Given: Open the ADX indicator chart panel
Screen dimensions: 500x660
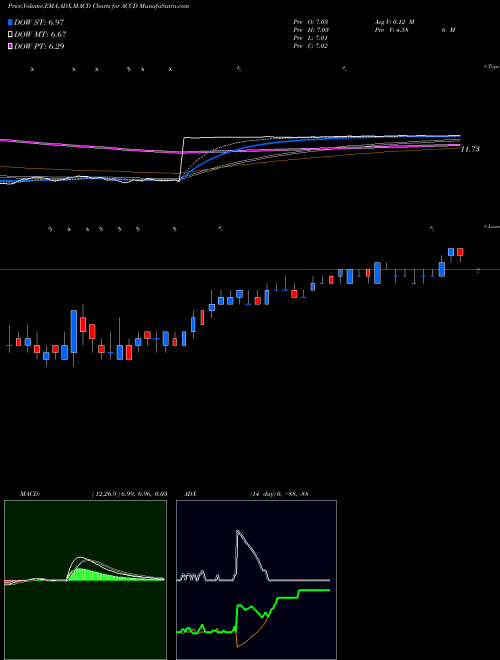Looking at the screenshot, I should (x=256, y=580).
